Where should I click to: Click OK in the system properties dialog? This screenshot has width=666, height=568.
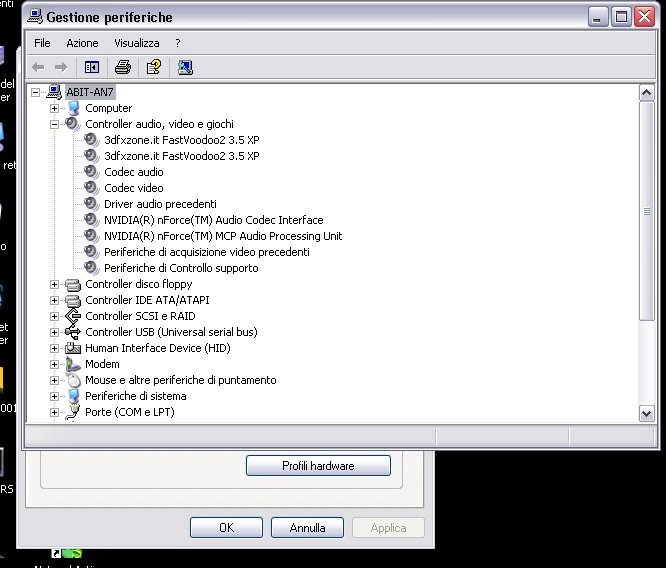pyautogui.click(x=226, y=528)
